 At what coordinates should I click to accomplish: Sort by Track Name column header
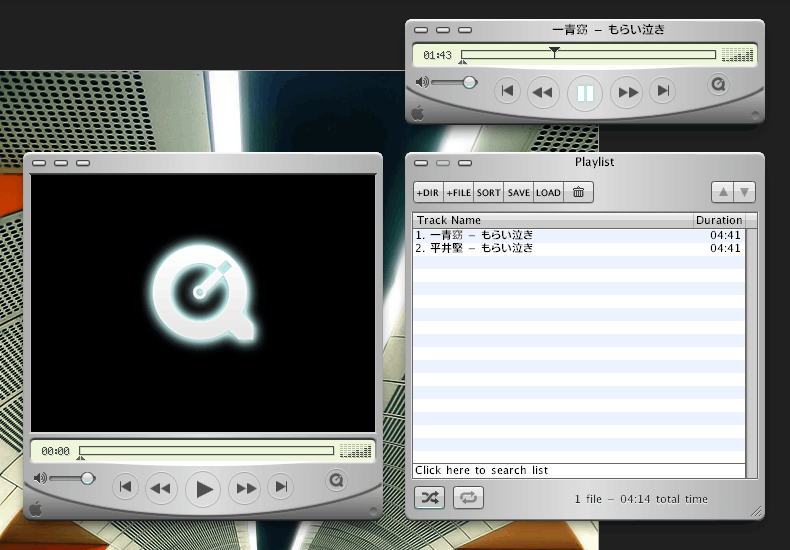[553, 220]
